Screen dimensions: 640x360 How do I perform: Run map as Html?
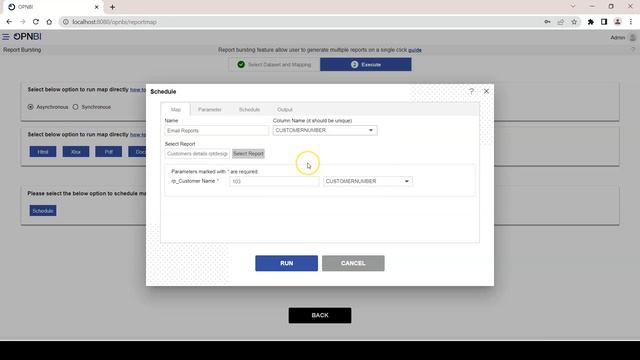tap(43, 152)
